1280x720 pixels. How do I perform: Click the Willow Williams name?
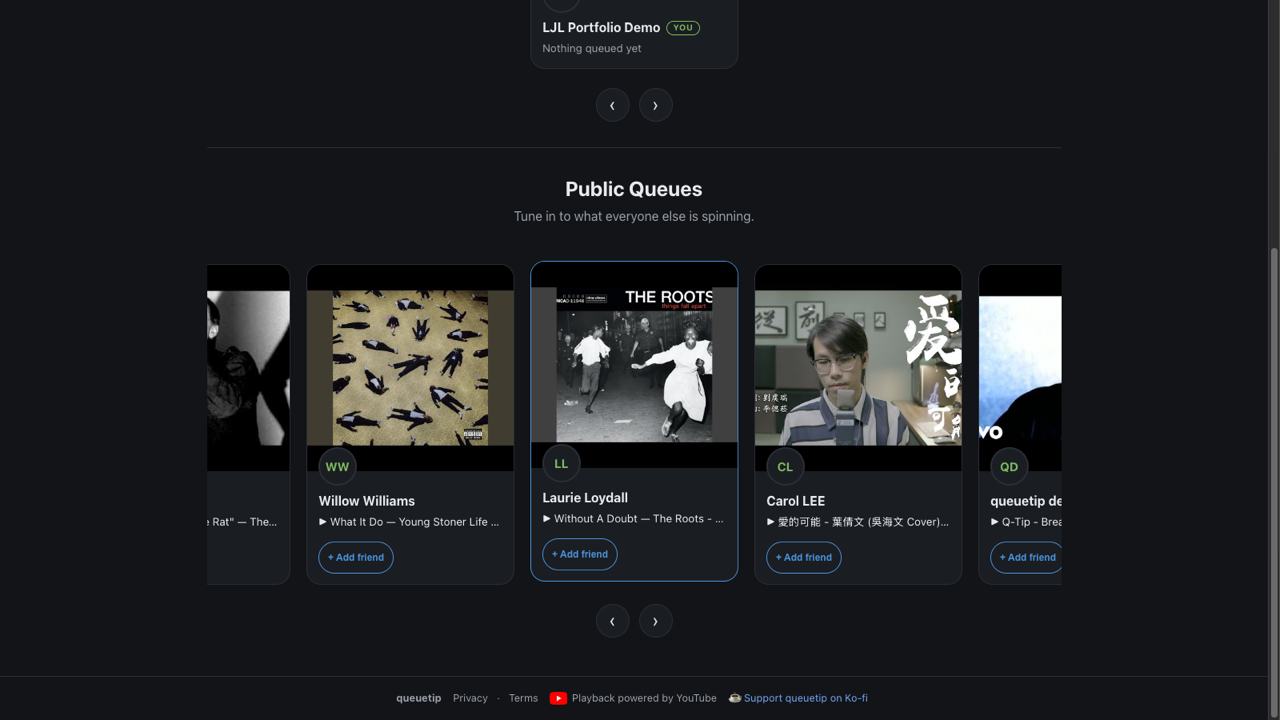(x=367, y=501)
